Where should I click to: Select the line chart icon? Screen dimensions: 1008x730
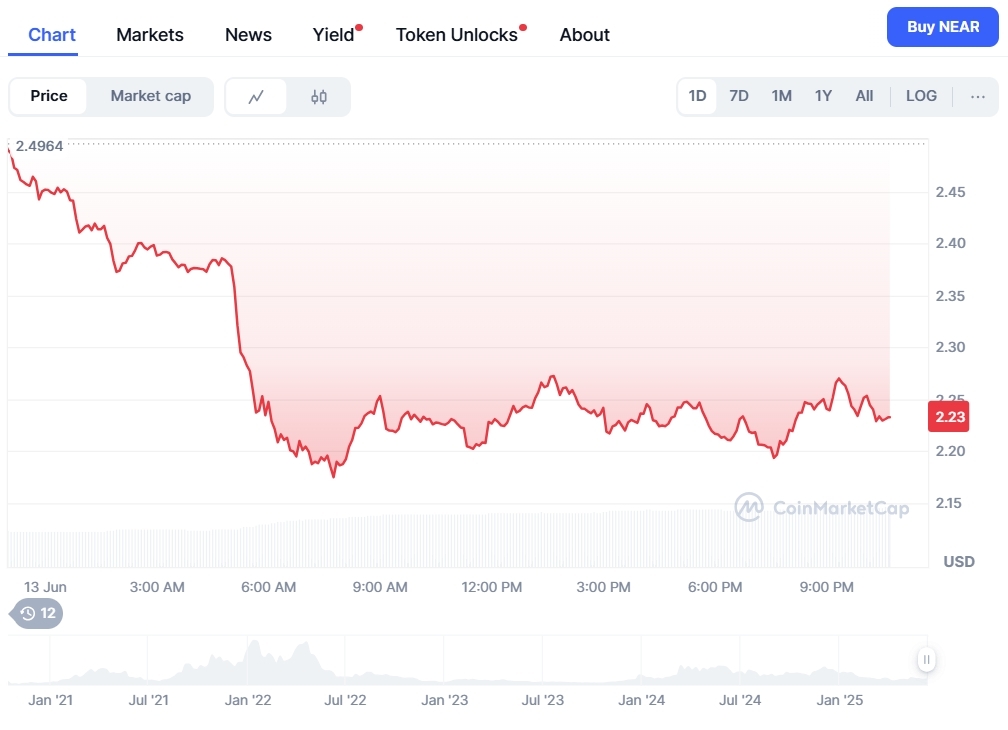tap(257, 97)
